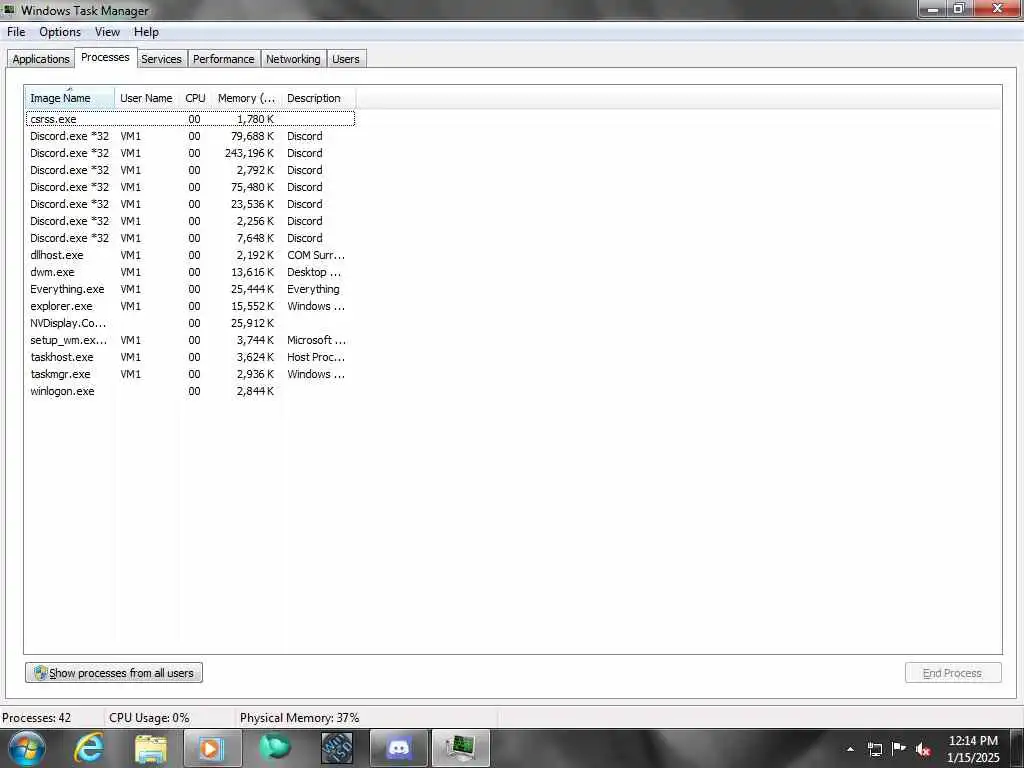Select the explorer.exe process
The width and height of the screenshot is (1024, 768).
(190, 306)
